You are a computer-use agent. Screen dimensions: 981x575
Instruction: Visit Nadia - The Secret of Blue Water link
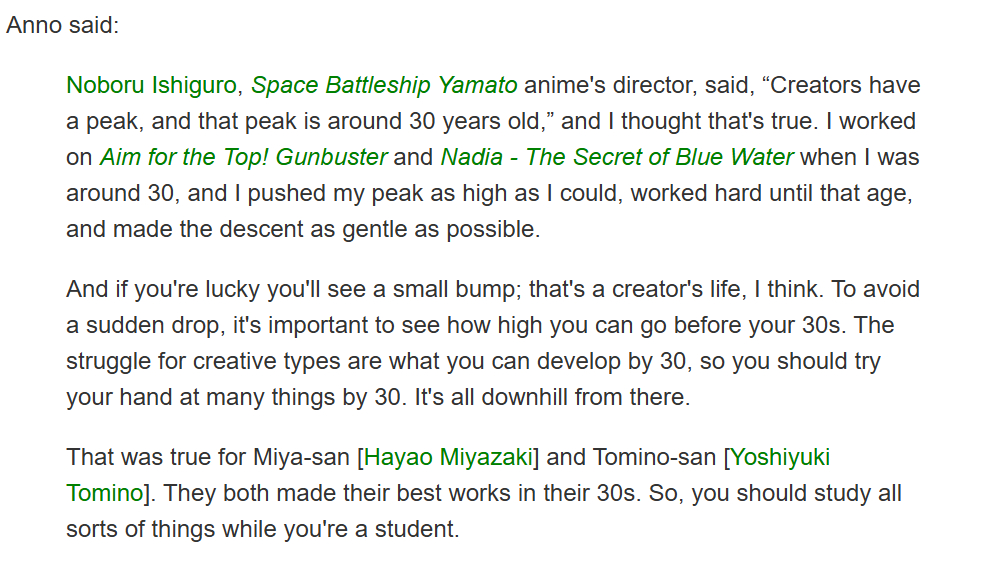[616, 158]
